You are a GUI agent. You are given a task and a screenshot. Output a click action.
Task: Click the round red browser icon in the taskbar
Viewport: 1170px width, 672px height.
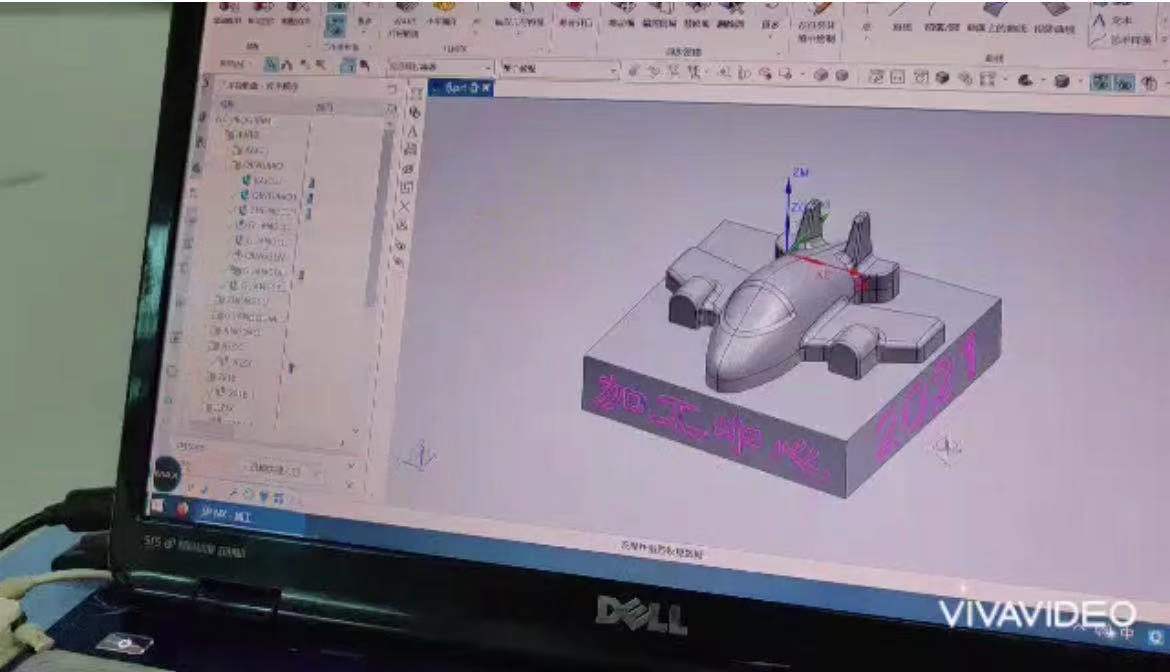pos(183,508)
